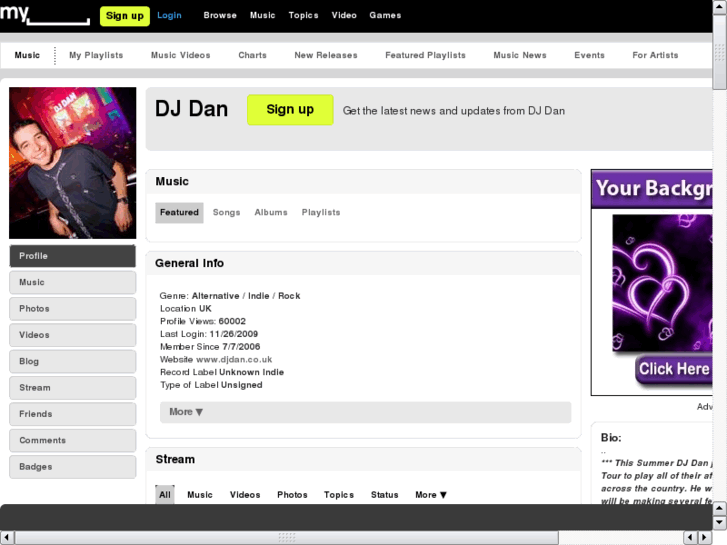This screenshot has height=545, width=727.
Task: Open the For Artists page
Action: click(x=655, y=55)
